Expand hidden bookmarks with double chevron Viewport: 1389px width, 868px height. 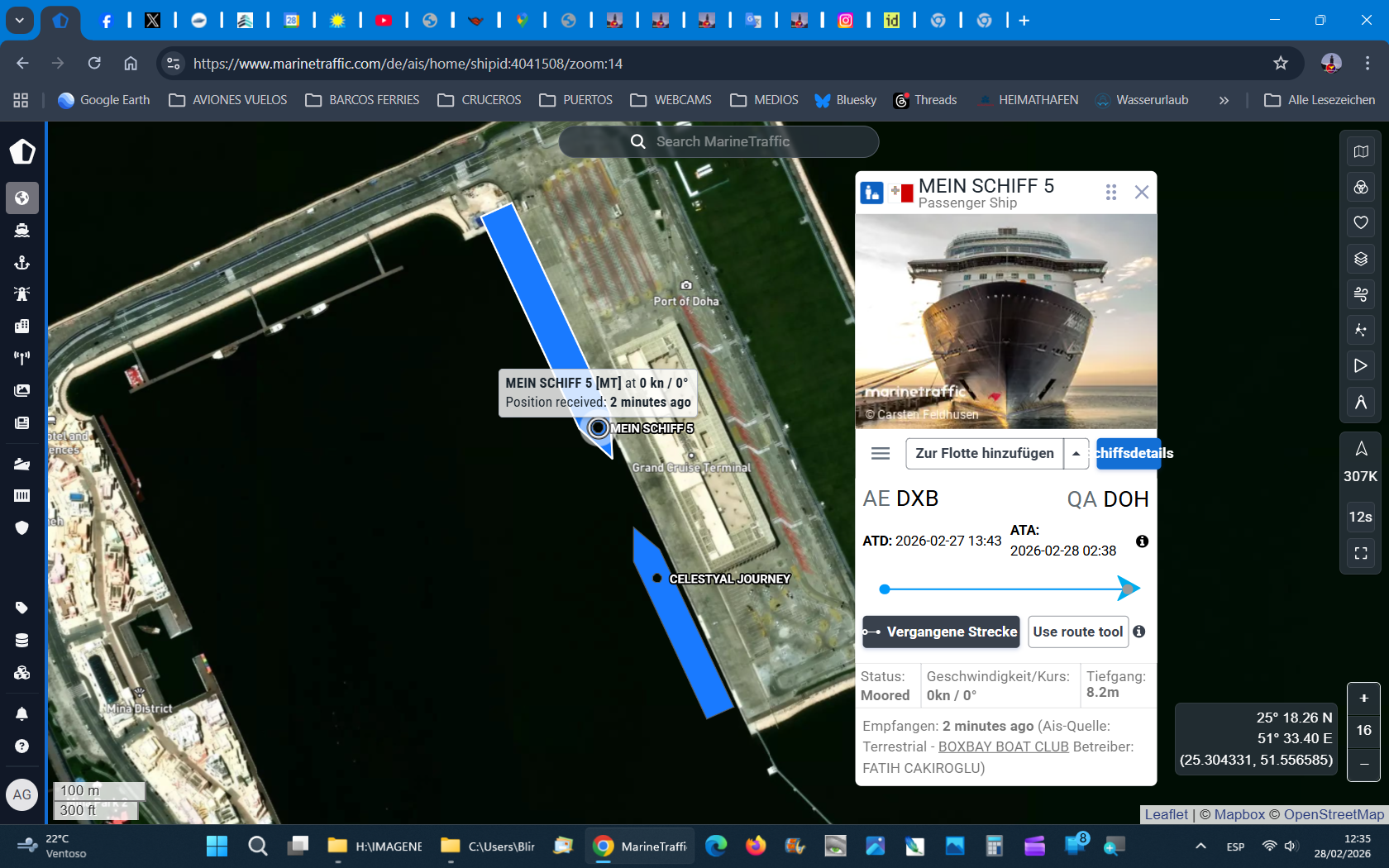point(1224,100)
